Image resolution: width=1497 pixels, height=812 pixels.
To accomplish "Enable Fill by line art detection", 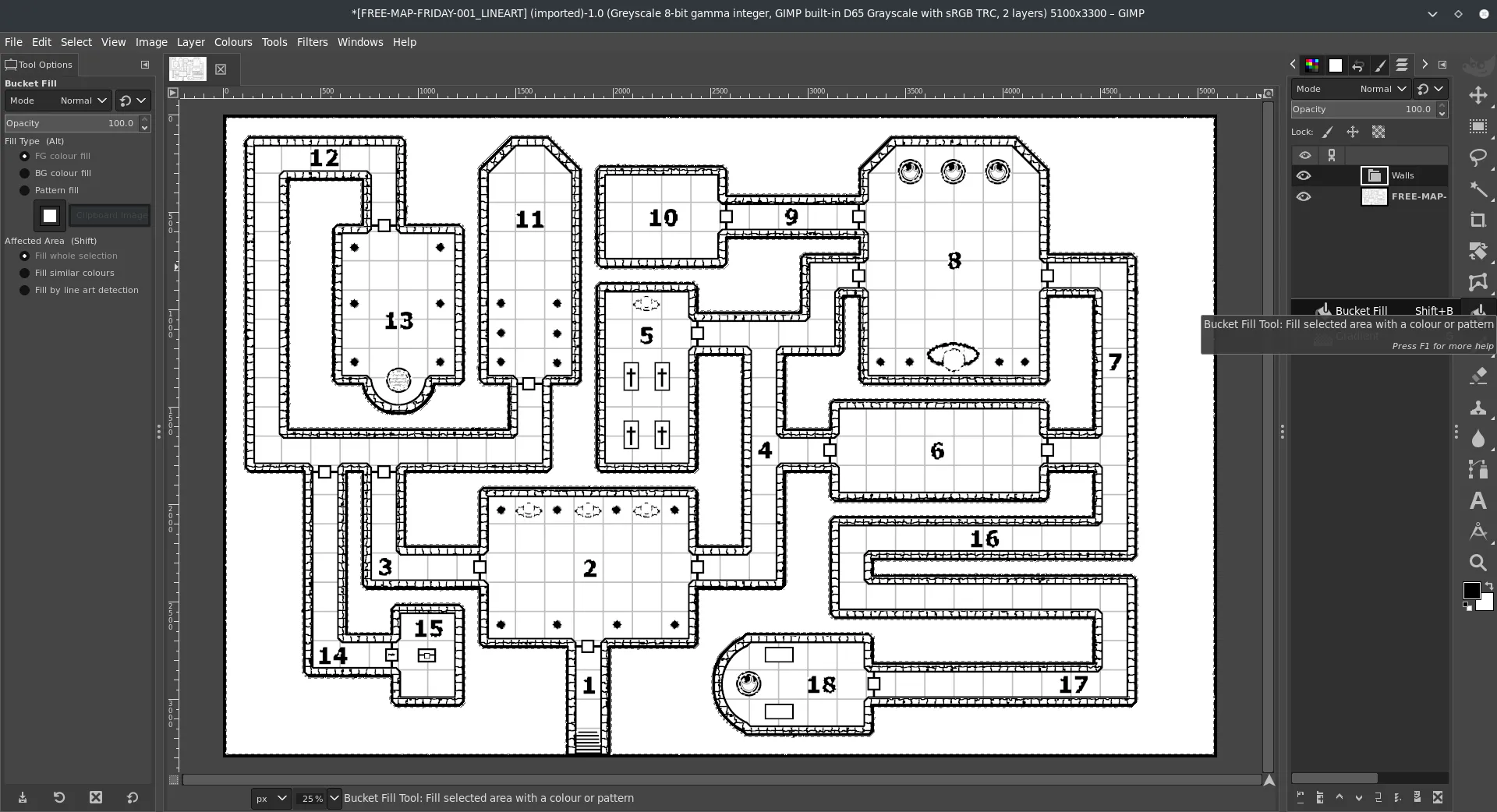I will tap(25, 290).
